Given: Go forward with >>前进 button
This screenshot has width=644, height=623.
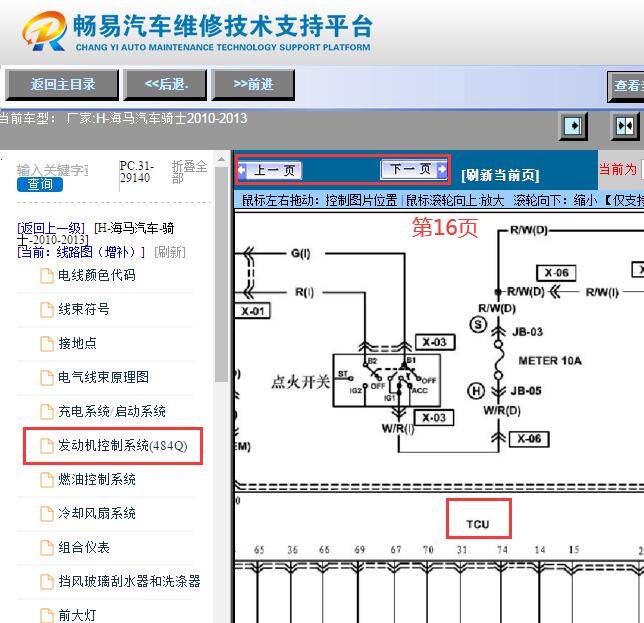Looking at the screenshot, I should pos(253,85).
